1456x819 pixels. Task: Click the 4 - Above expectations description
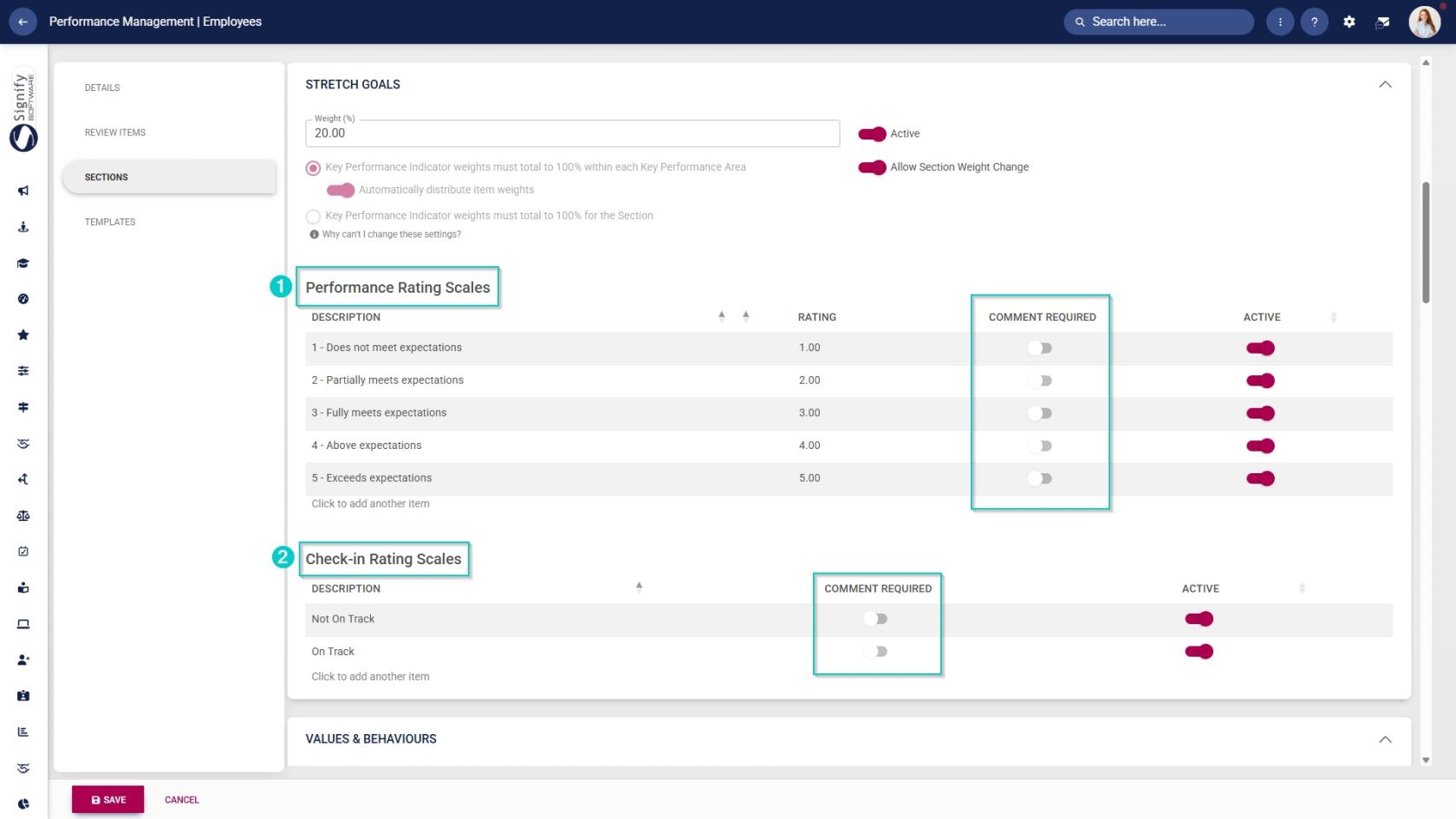(367, 445)
